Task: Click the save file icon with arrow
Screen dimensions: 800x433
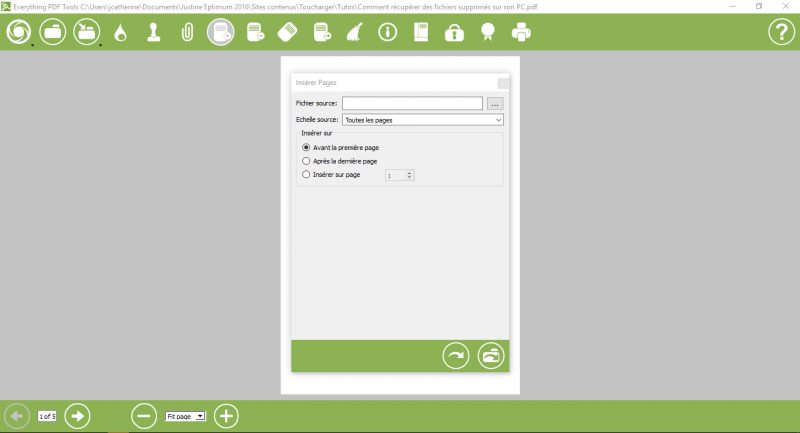Action: click(86, 32)
